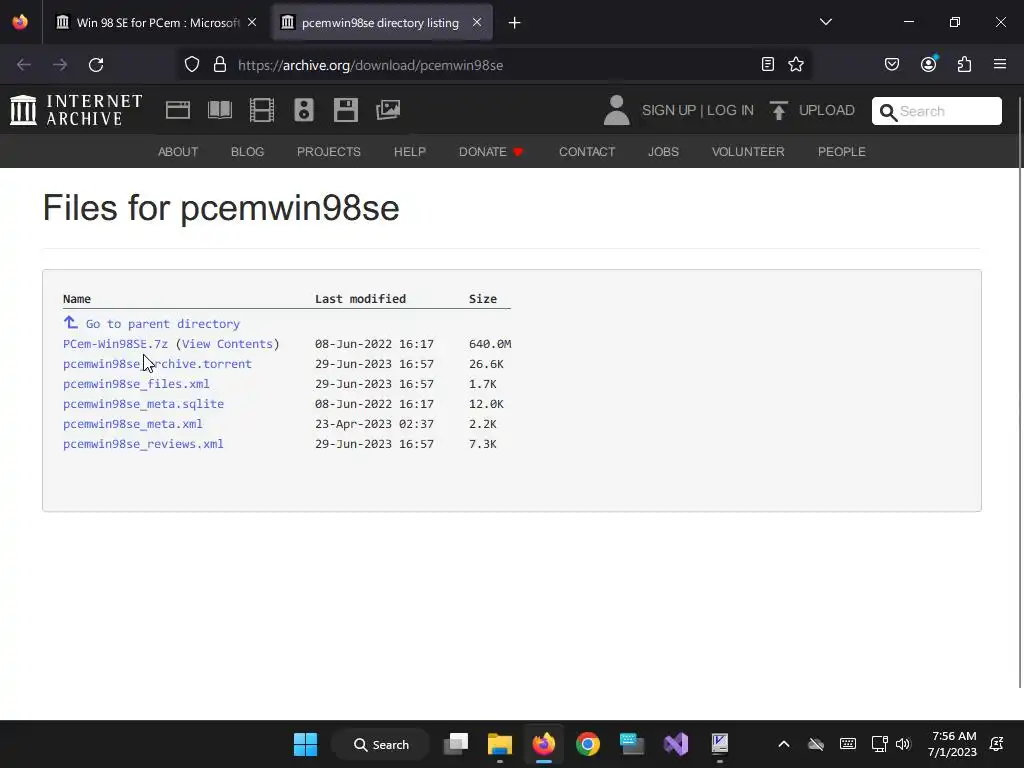Open pcemwin98se_meta.xml
The width and height of the screenshot is (1024, 768).
(133, 424)
